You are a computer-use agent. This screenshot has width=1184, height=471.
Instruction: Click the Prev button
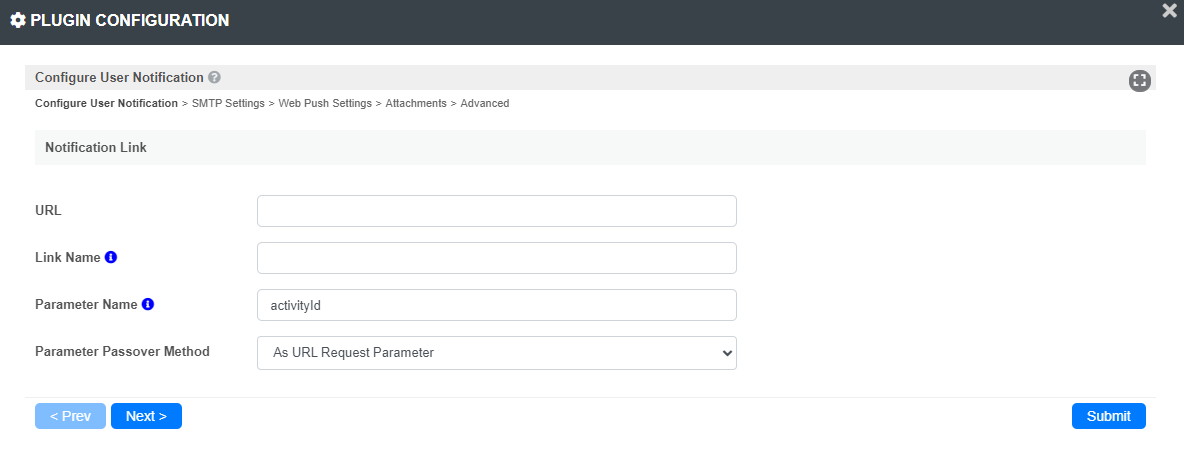click(70, 416)
